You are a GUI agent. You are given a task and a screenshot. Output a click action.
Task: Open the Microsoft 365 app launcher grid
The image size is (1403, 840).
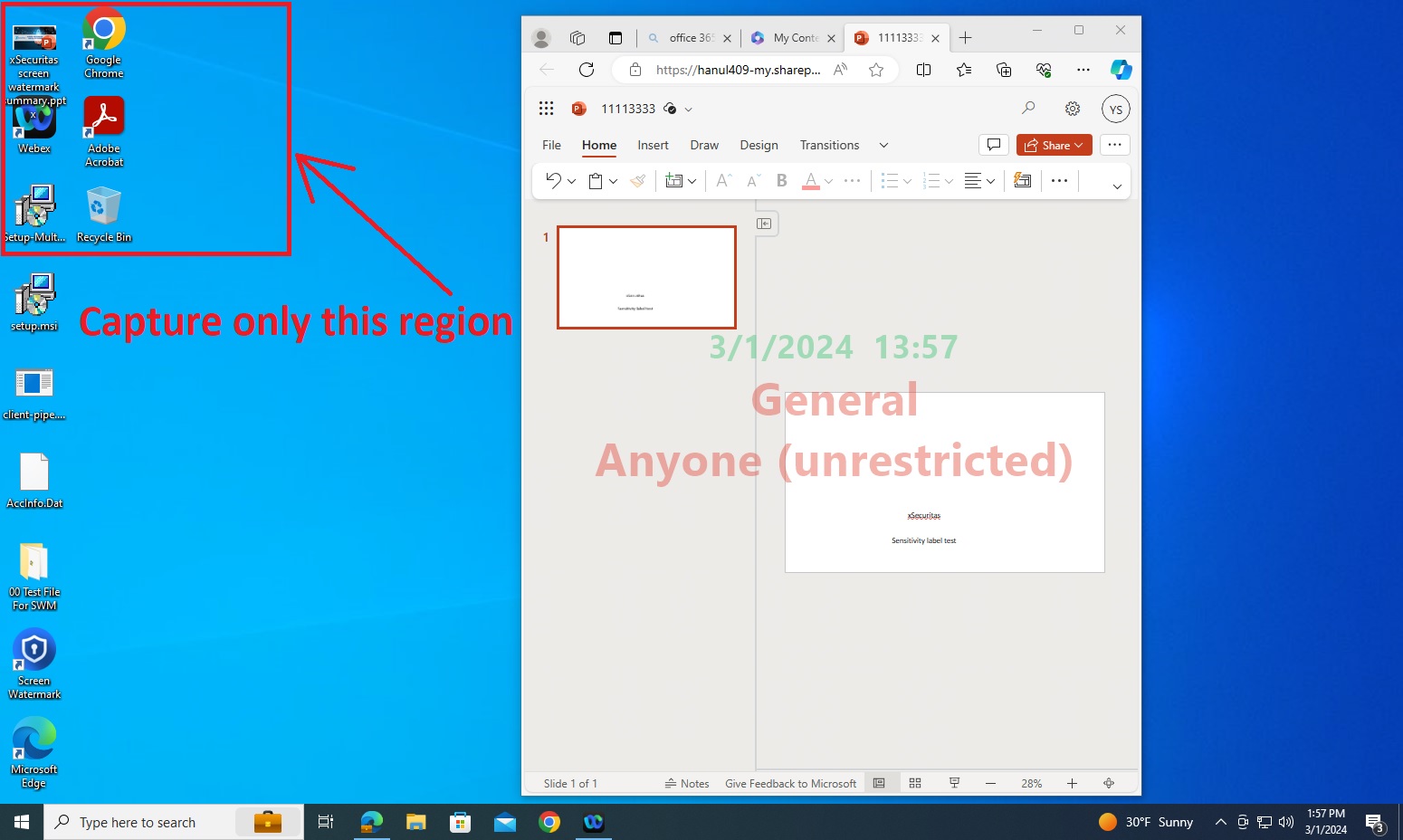coord(547,108)
